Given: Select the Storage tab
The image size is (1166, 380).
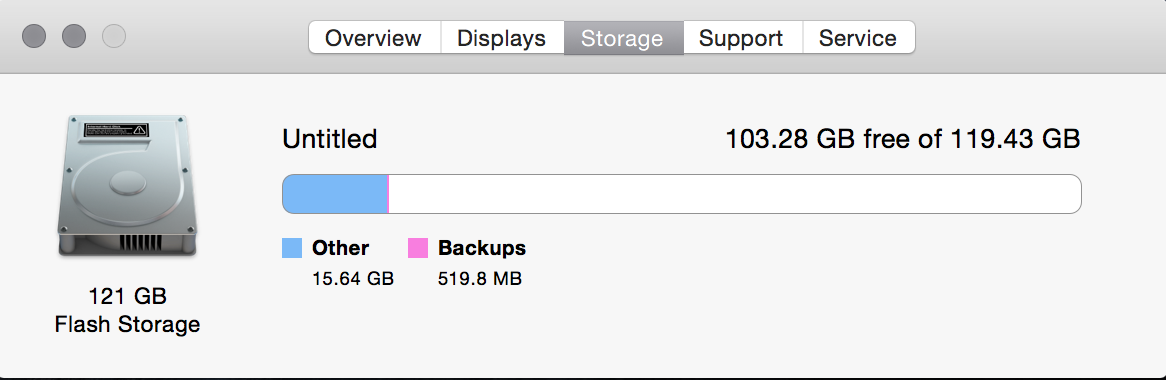Looking at the screenshot, I should coord(623,38).
